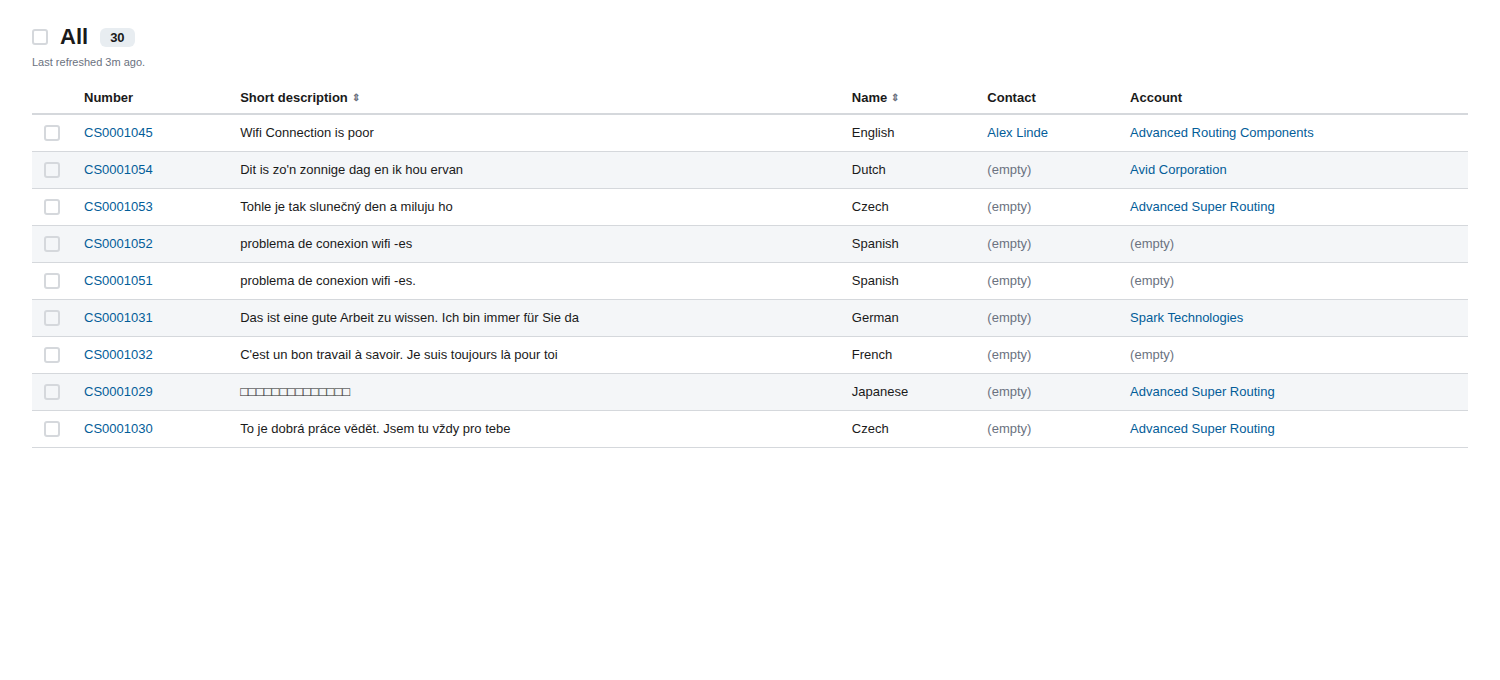1500x680 pixels.
Task: Check the box beside CS0001030
Action: point(52,429)
